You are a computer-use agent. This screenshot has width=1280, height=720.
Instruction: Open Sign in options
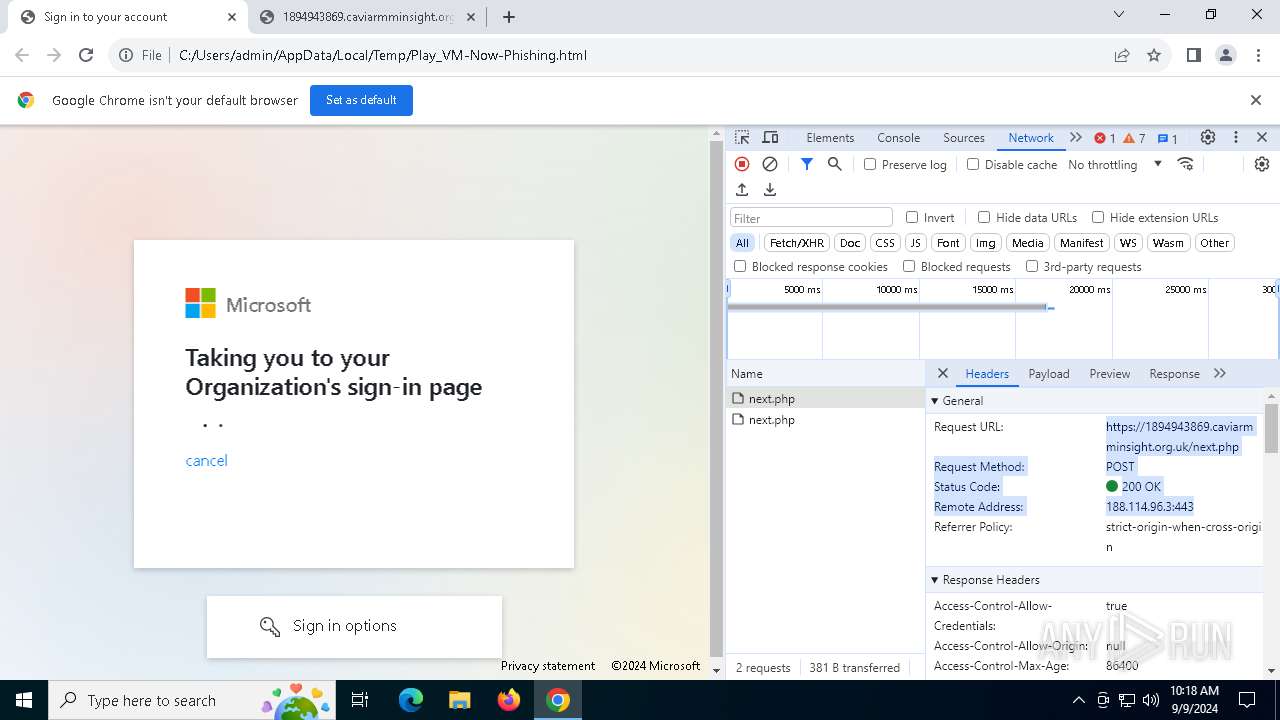(354, 626)
